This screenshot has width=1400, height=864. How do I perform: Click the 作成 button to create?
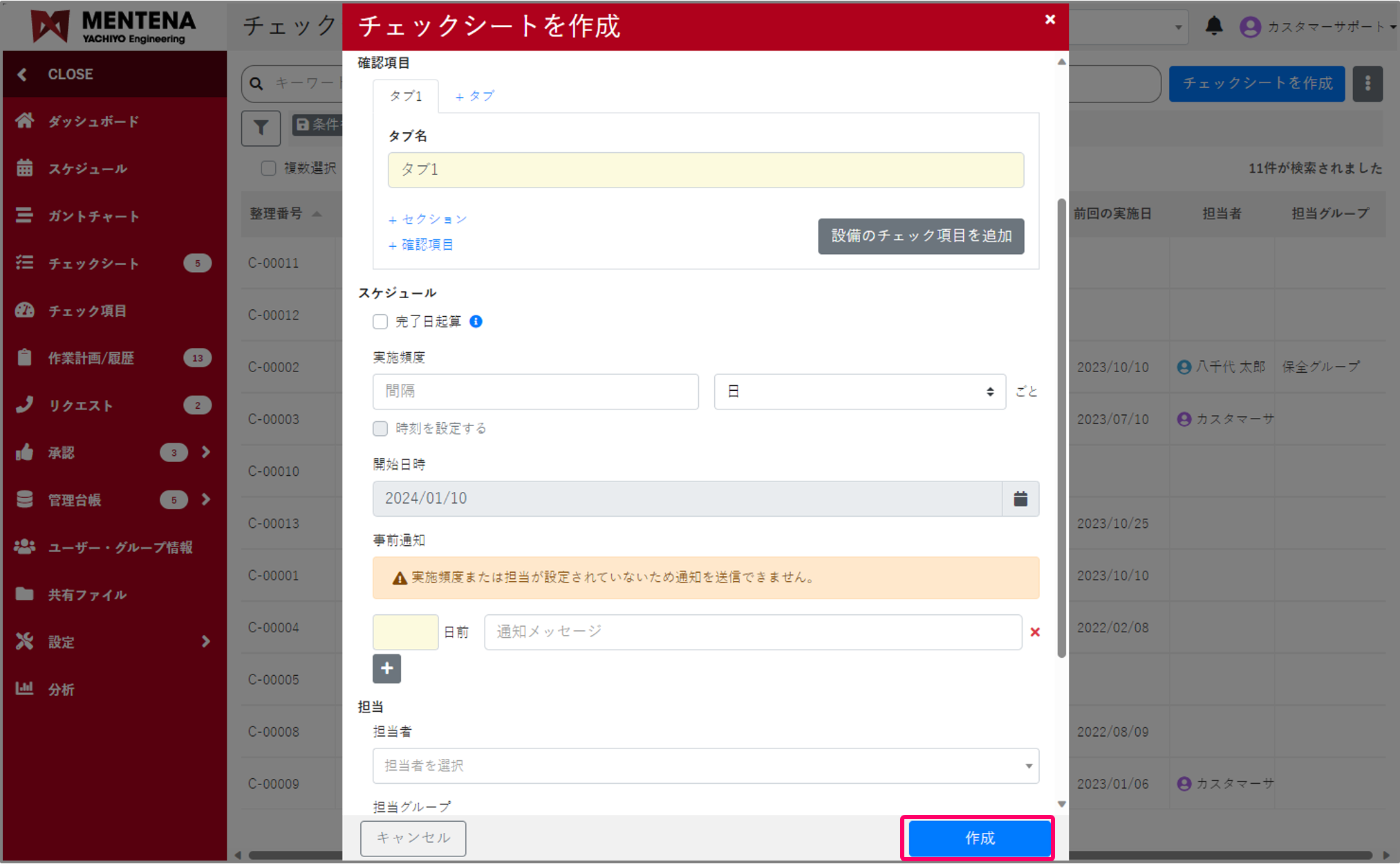(x=978, y=838)
